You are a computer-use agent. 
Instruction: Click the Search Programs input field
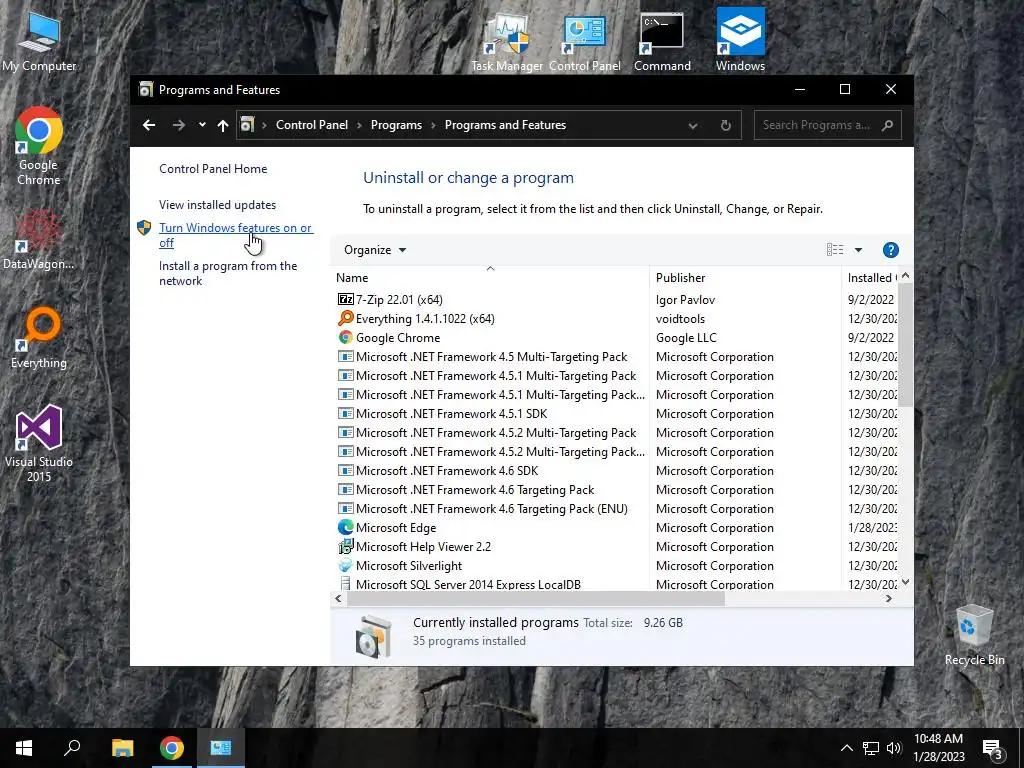(816, 125)
